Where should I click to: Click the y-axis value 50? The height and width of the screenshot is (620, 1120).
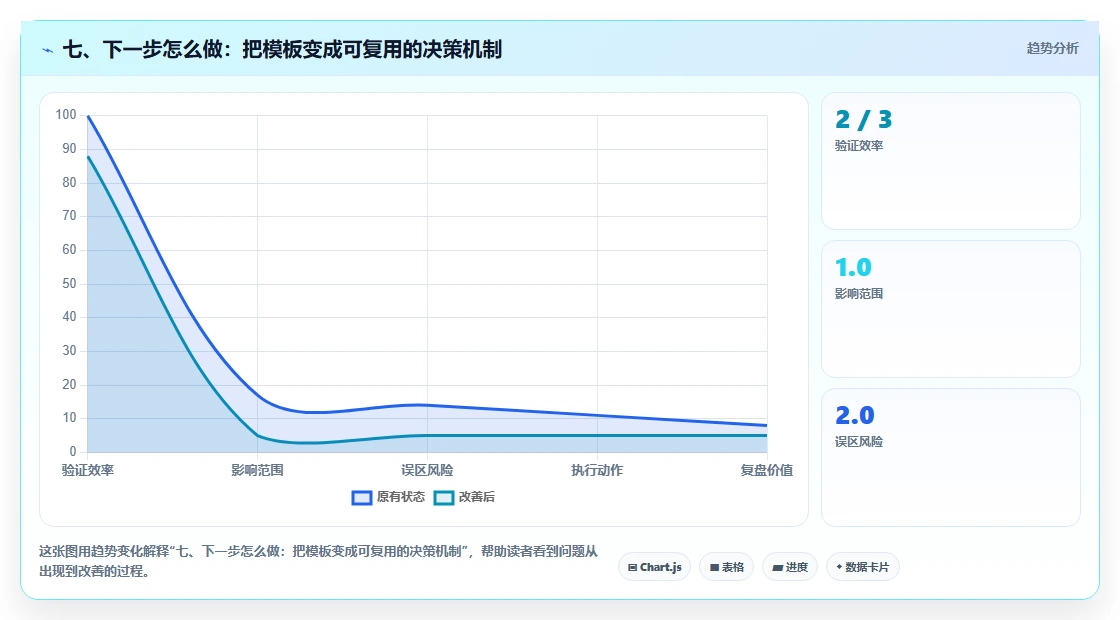[x=69, y=284]
